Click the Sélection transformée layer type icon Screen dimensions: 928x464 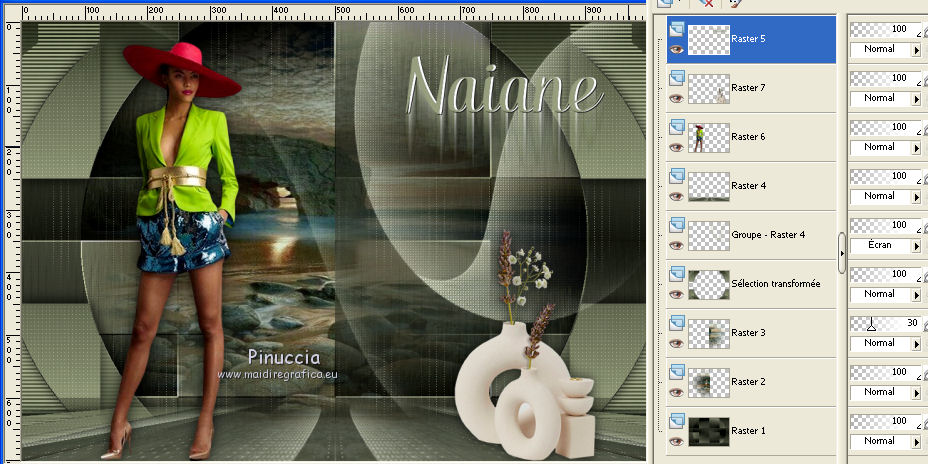tap(678, 274)
